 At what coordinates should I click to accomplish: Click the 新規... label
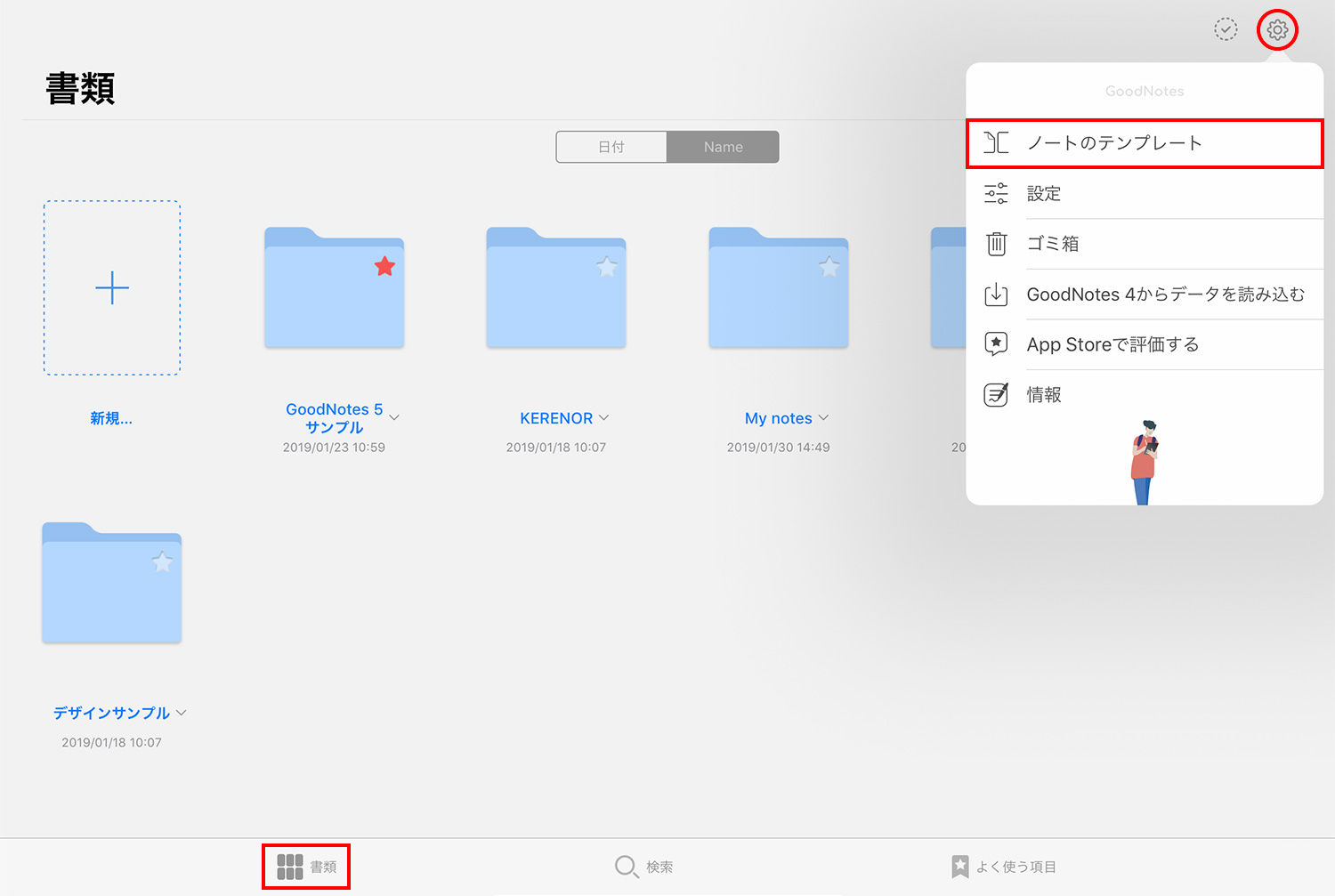111,418
